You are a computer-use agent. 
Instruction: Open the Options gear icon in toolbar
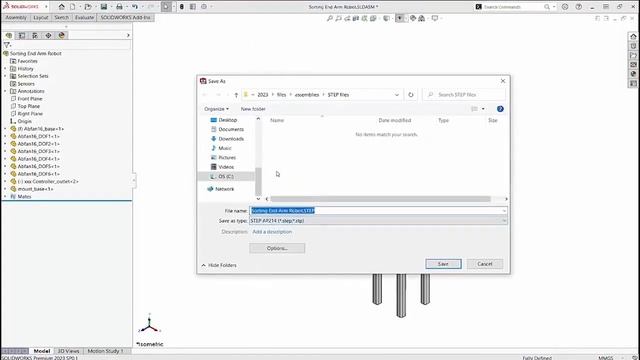tap(204, 7)
